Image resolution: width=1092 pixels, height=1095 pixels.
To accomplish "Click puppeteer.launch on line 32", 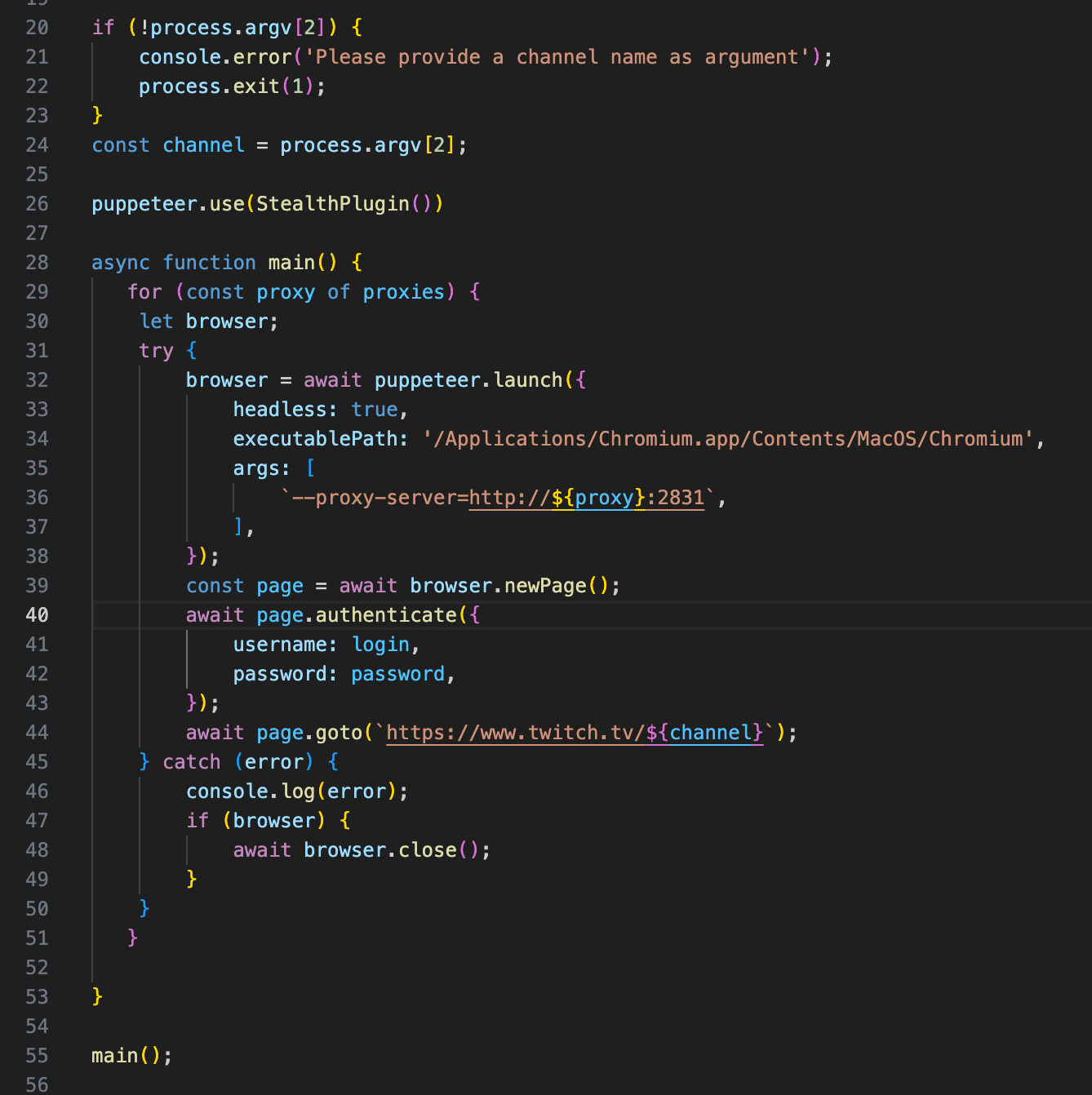I will (468, 380).
